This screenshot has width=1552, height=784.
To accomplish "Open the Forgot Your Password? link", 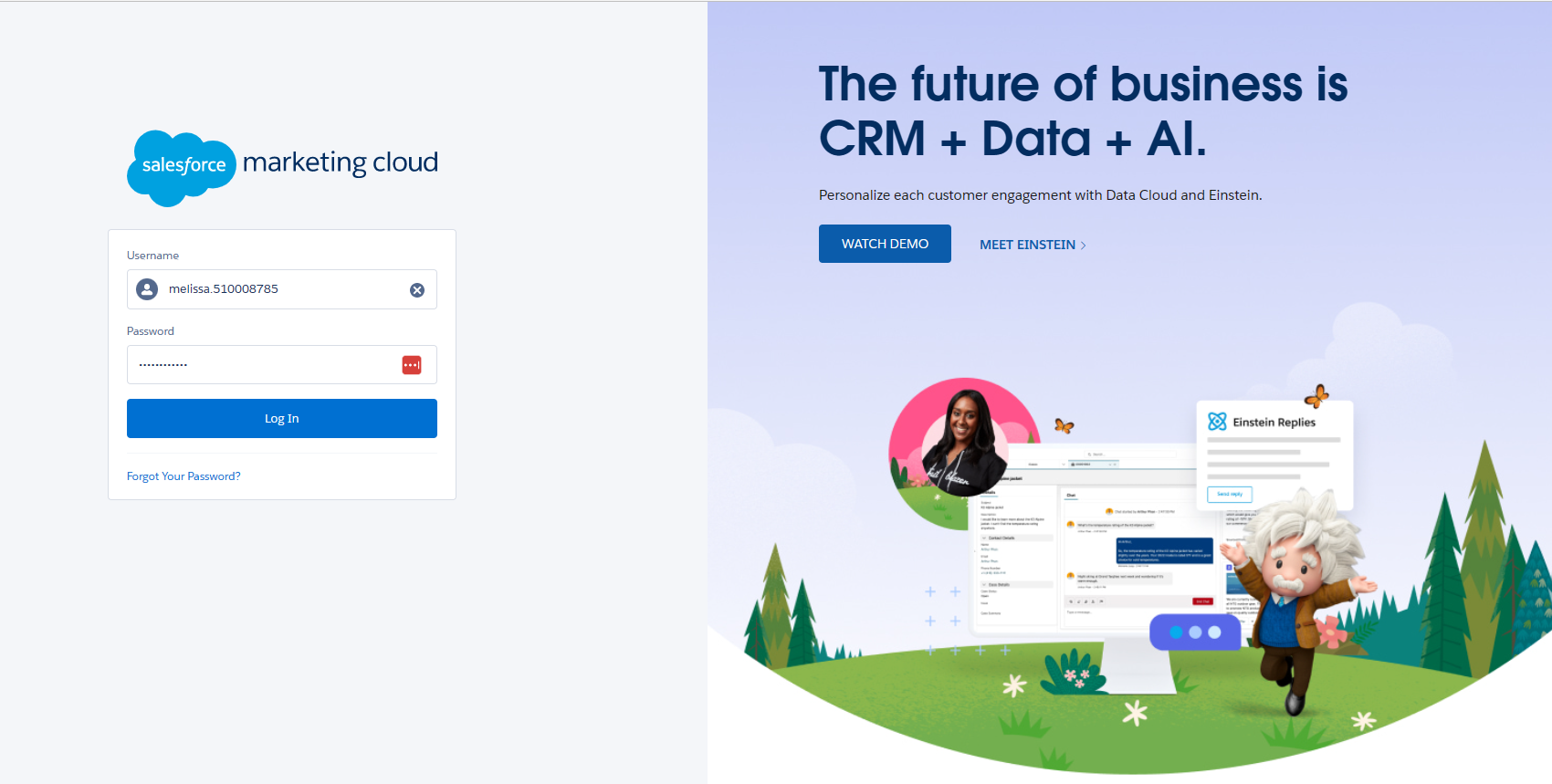I will pyautogui.click(x=184, y=476).
